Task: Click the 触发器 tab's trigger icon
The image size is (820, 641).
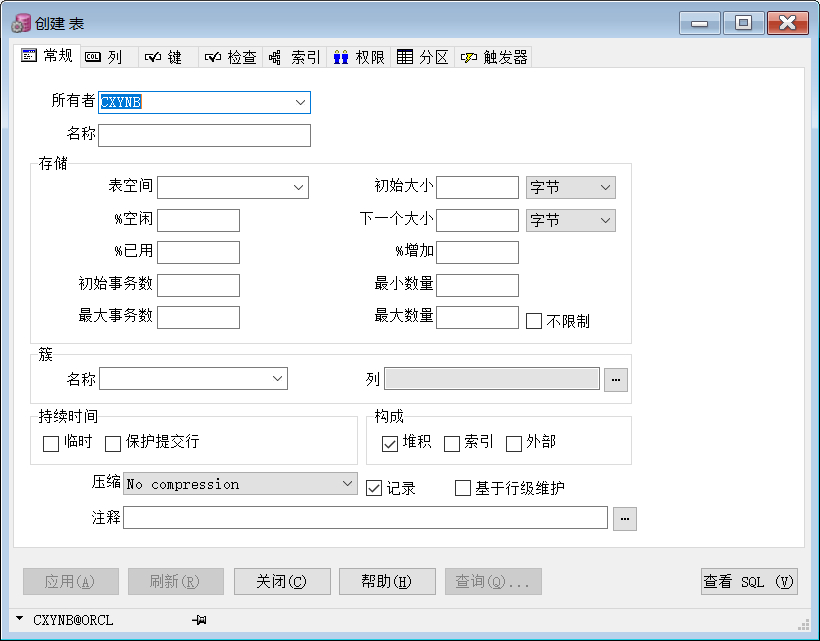Action: pyautogui.click(x=469, y=57)
